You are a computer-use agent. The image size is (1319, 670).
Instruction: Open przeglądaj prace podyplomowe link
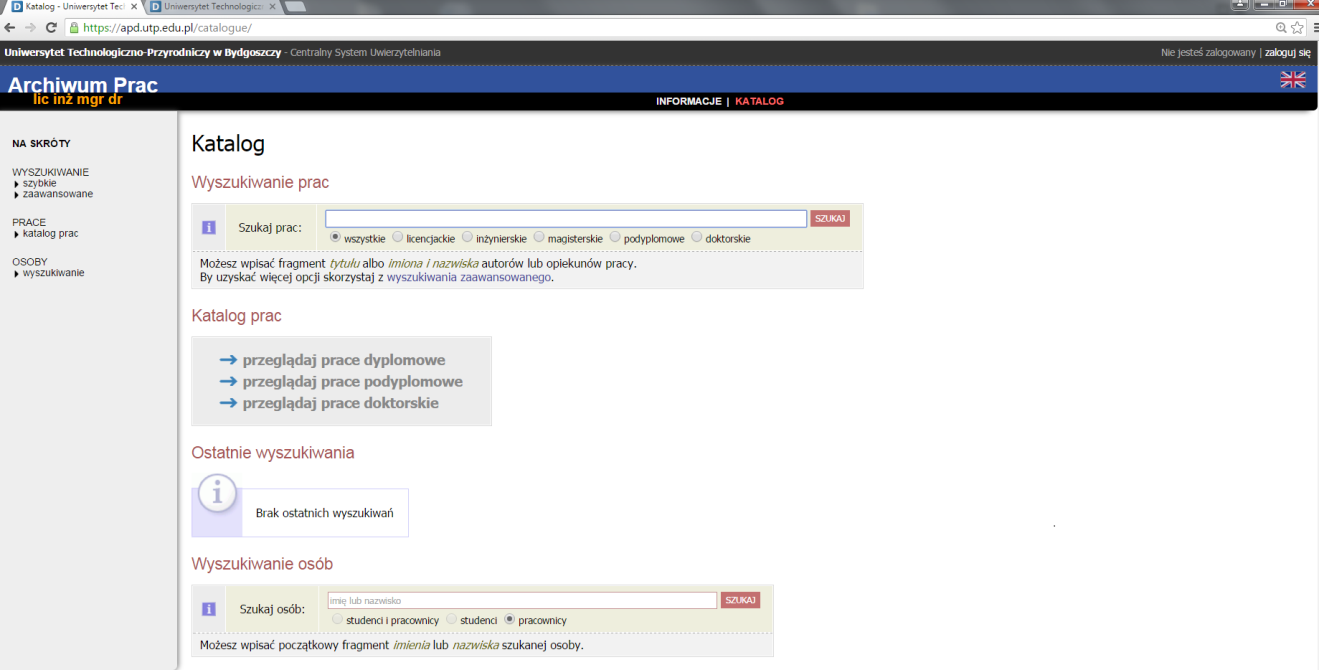353,381
